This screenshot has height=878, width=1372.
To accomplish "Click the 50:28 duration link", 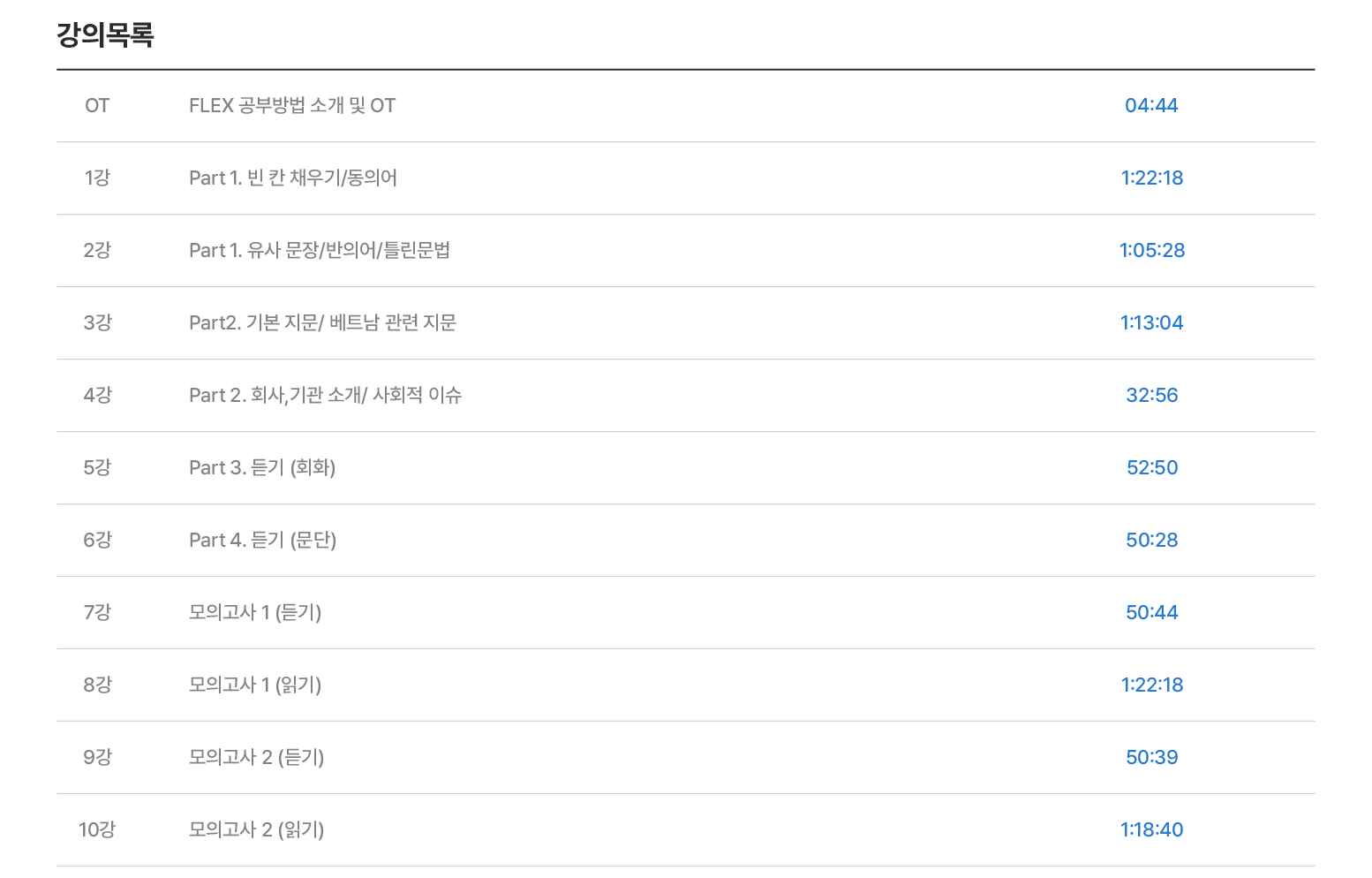I will click(1151, 541).
